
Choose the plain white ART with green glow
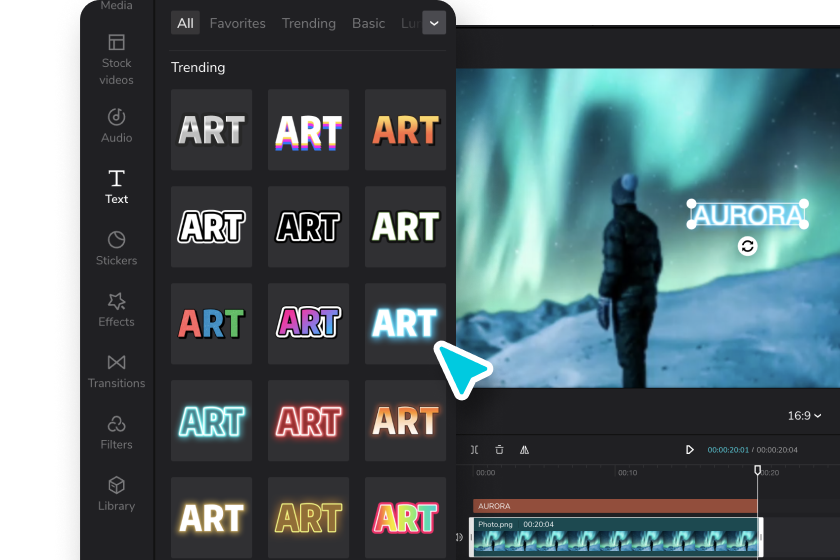coord(406,227)
